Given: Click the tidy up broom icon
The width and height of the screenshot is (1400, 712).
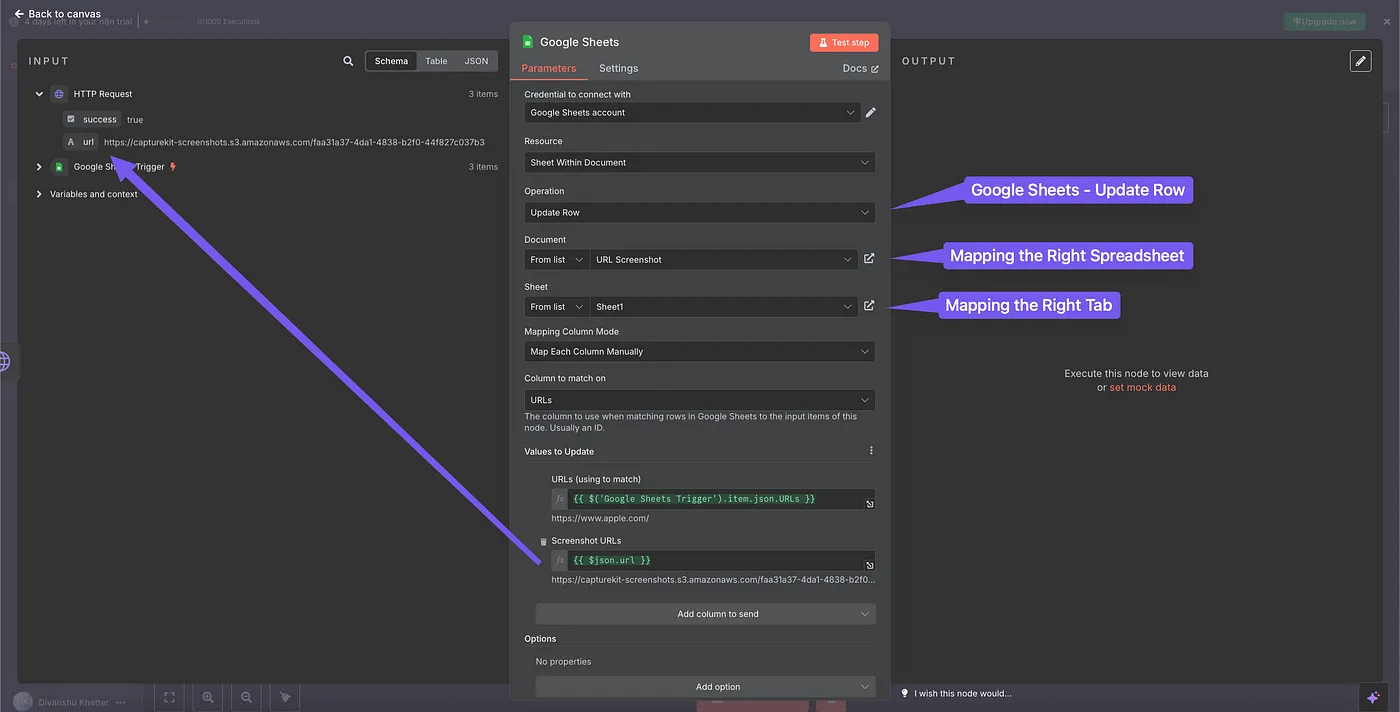Looking at the screenshot, I should (x=285, y=697).
